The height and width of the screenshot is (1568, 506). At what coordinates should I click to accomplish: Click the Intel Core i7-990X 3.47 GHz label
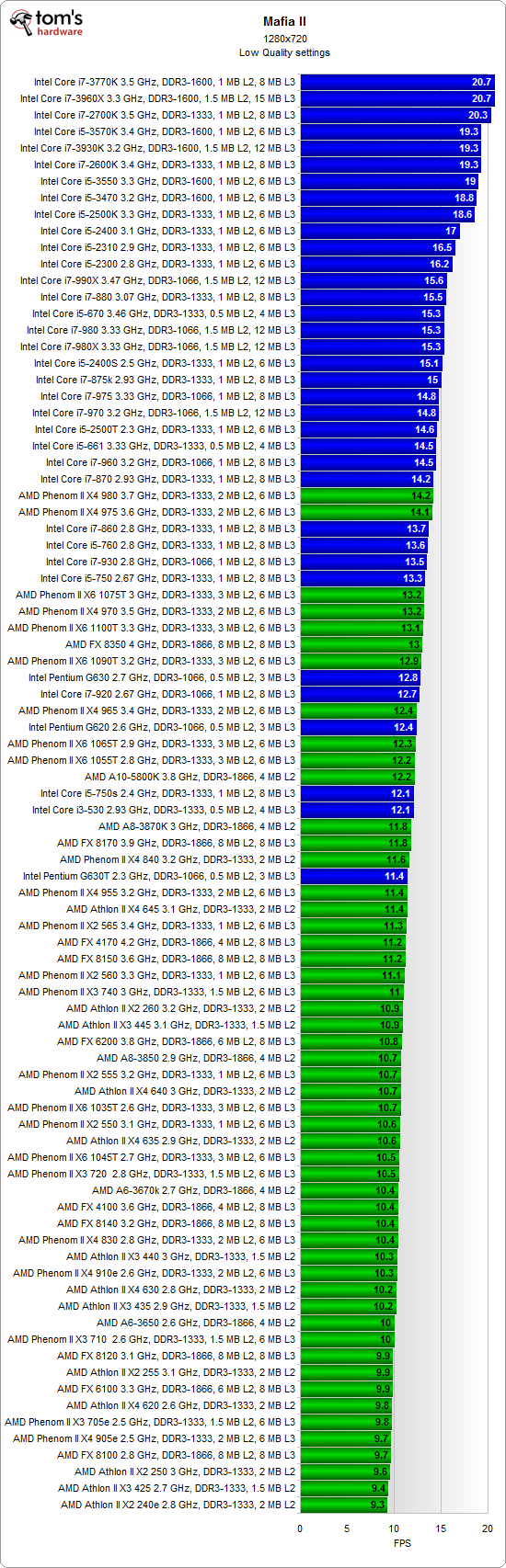tap(157, 280)
